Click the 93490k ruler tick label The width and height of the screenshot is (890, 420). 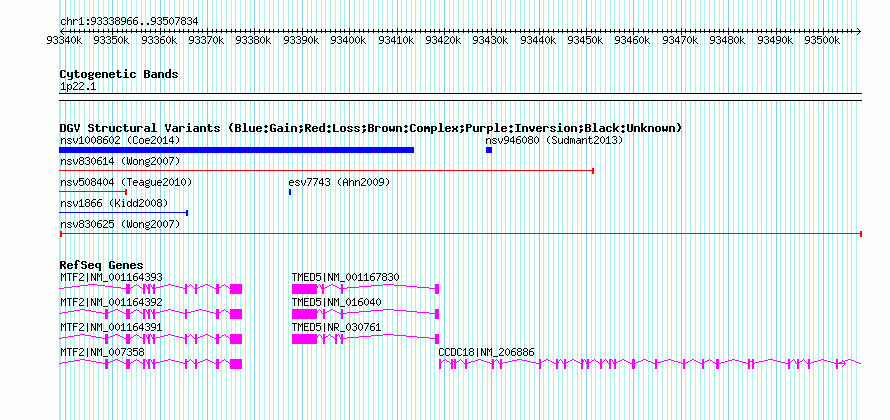(x=773, y=40)
